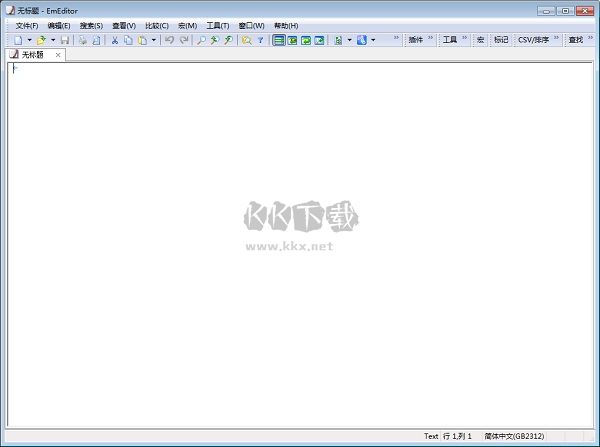600x447 pixels.
Task: Click the 标记 toolbar label
Action: (501, 40)
